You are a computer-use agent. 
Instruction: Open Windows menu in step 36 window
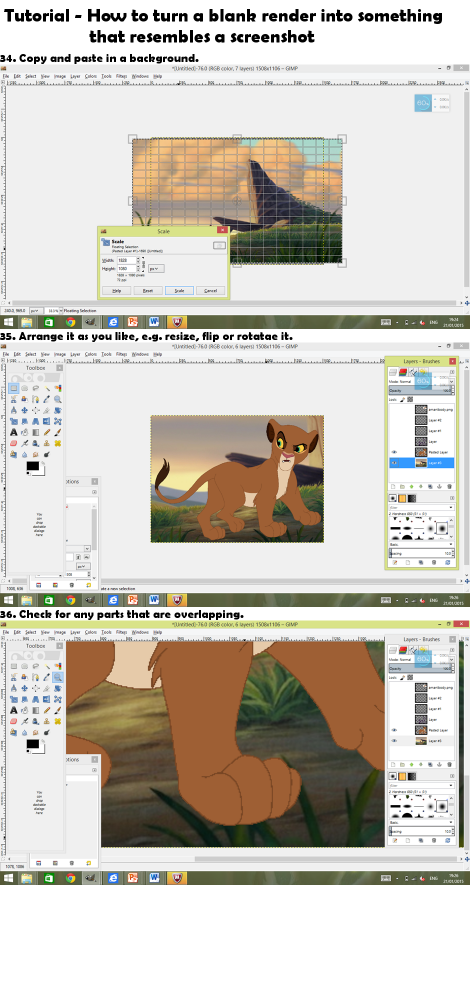(x=139, y=632)
